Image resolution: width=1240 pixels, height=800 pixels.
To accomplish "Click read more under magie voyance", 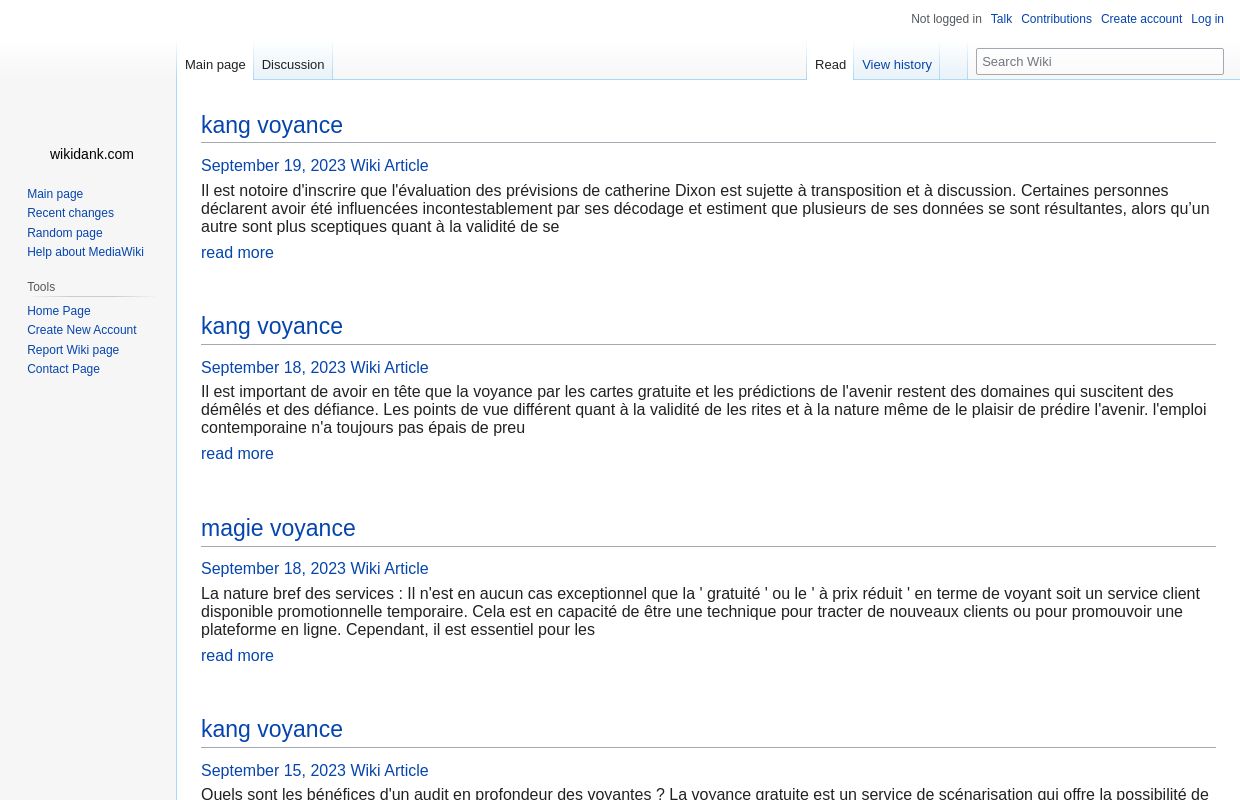I will click(x=237, y=655).
